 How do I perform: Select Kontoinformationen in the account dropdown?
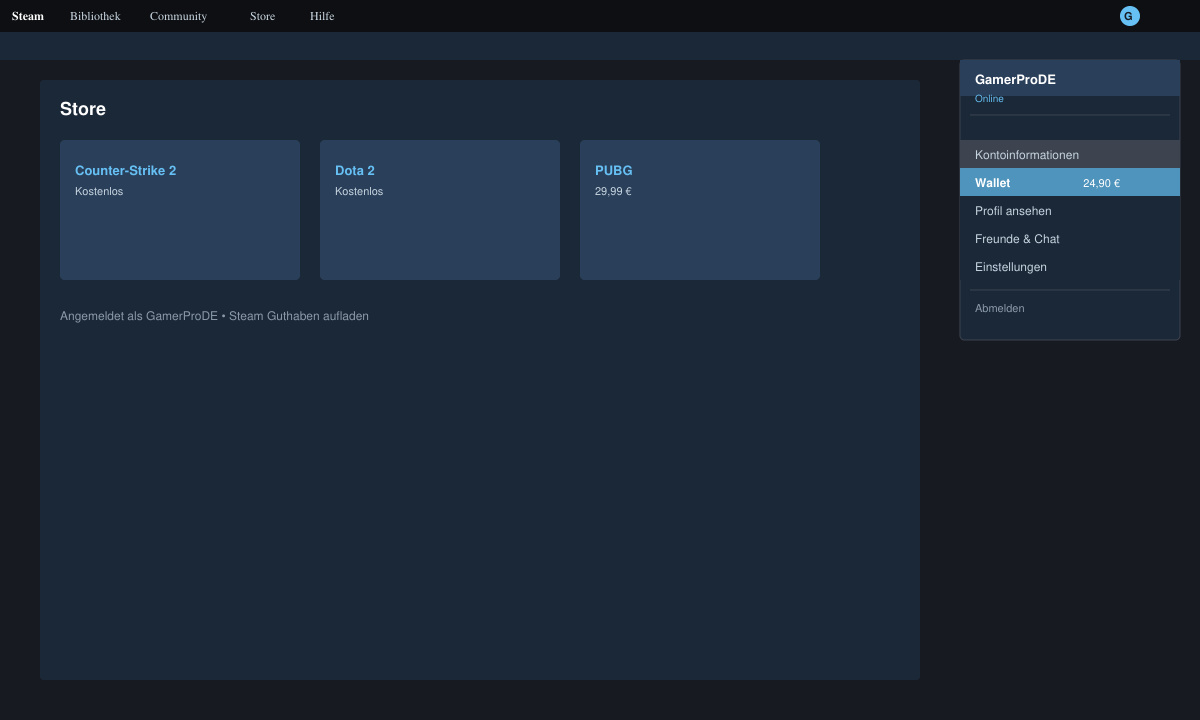[x=1070, y=154]
